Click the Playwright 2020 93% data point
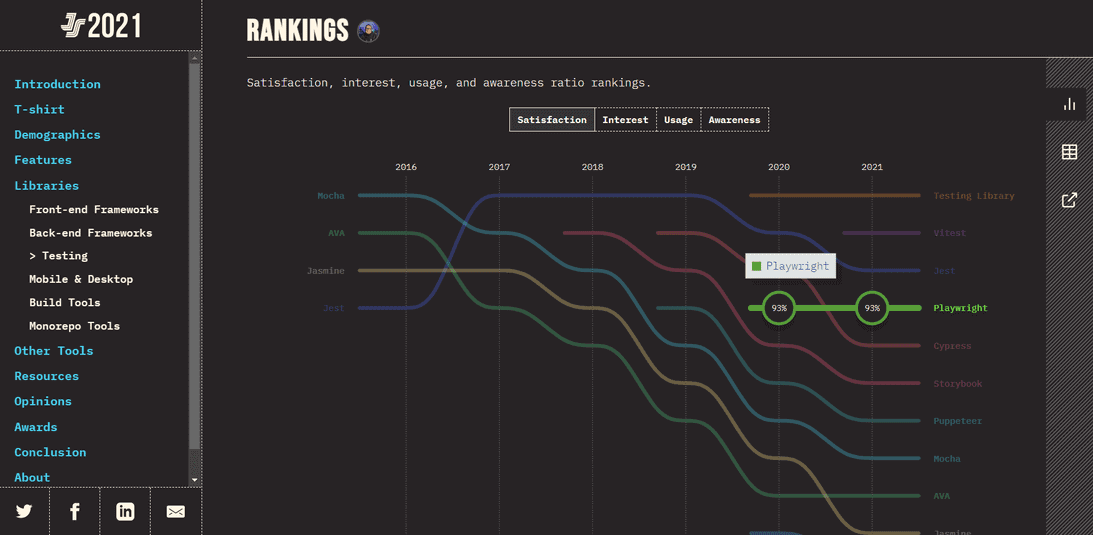 click(x=779, y=308)
